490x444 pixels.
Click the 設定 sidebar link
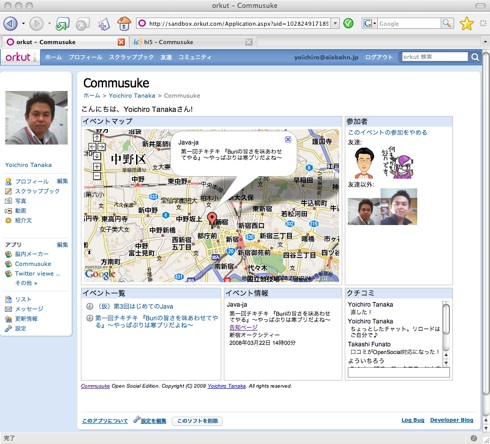[20, 329]
